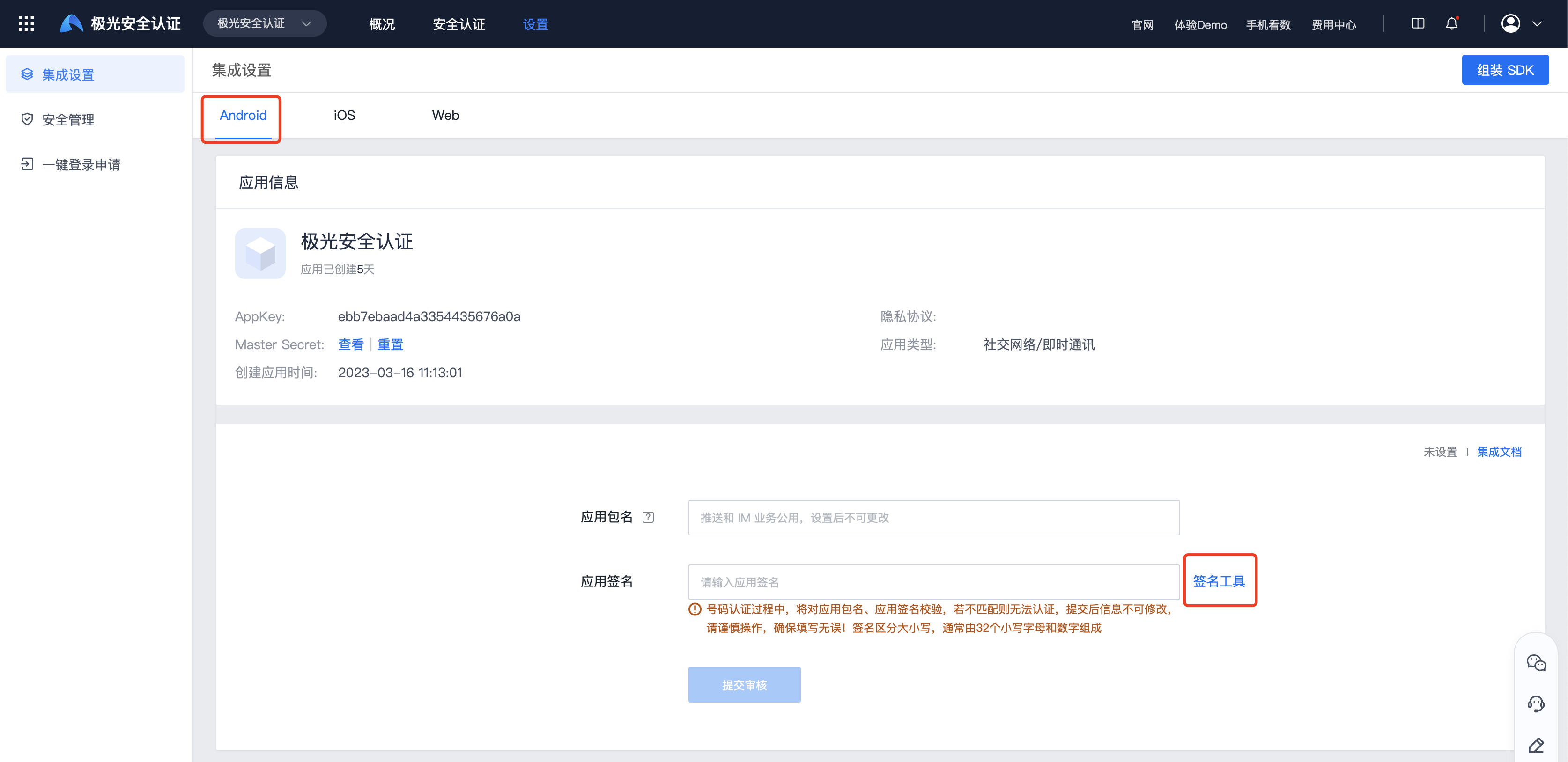Open the 签名工具 link
Viewport: 1568px width, 762px height.
(1219, 581)
